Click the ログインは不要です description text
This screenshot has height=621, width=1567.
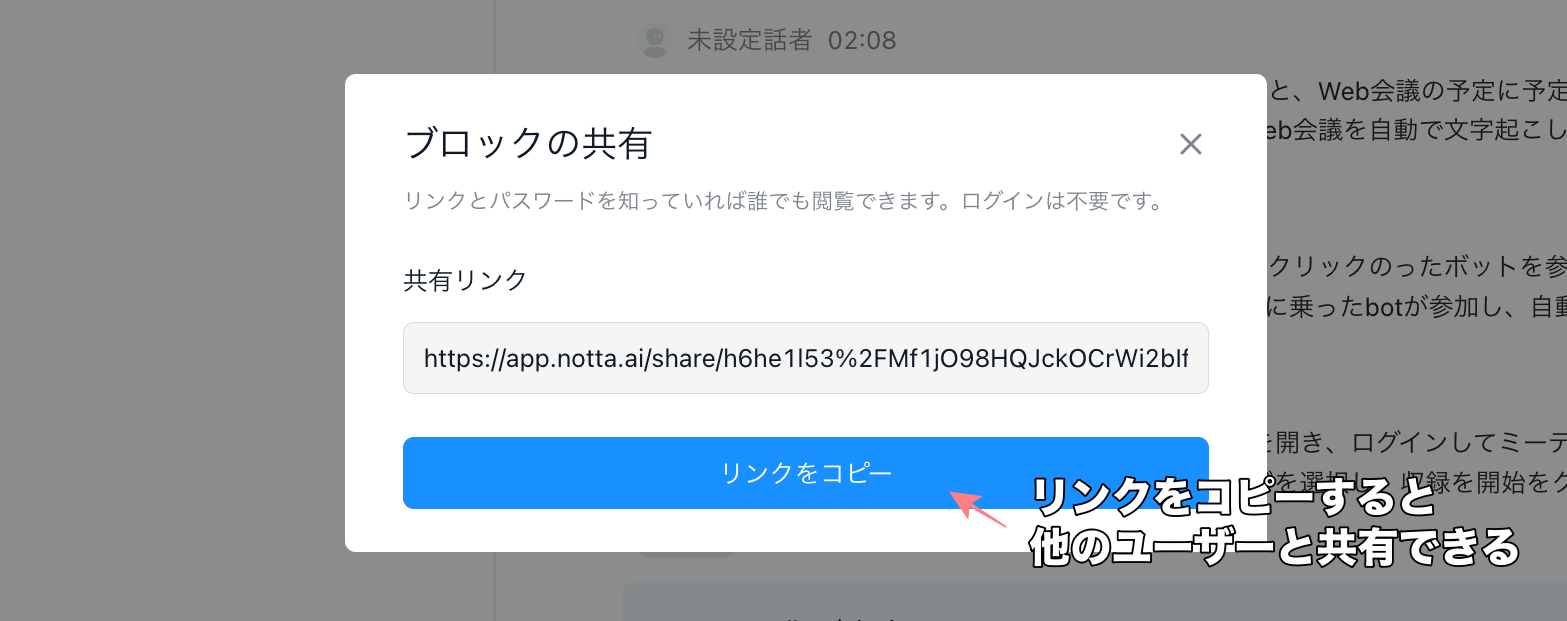(x=1063, y=201)
